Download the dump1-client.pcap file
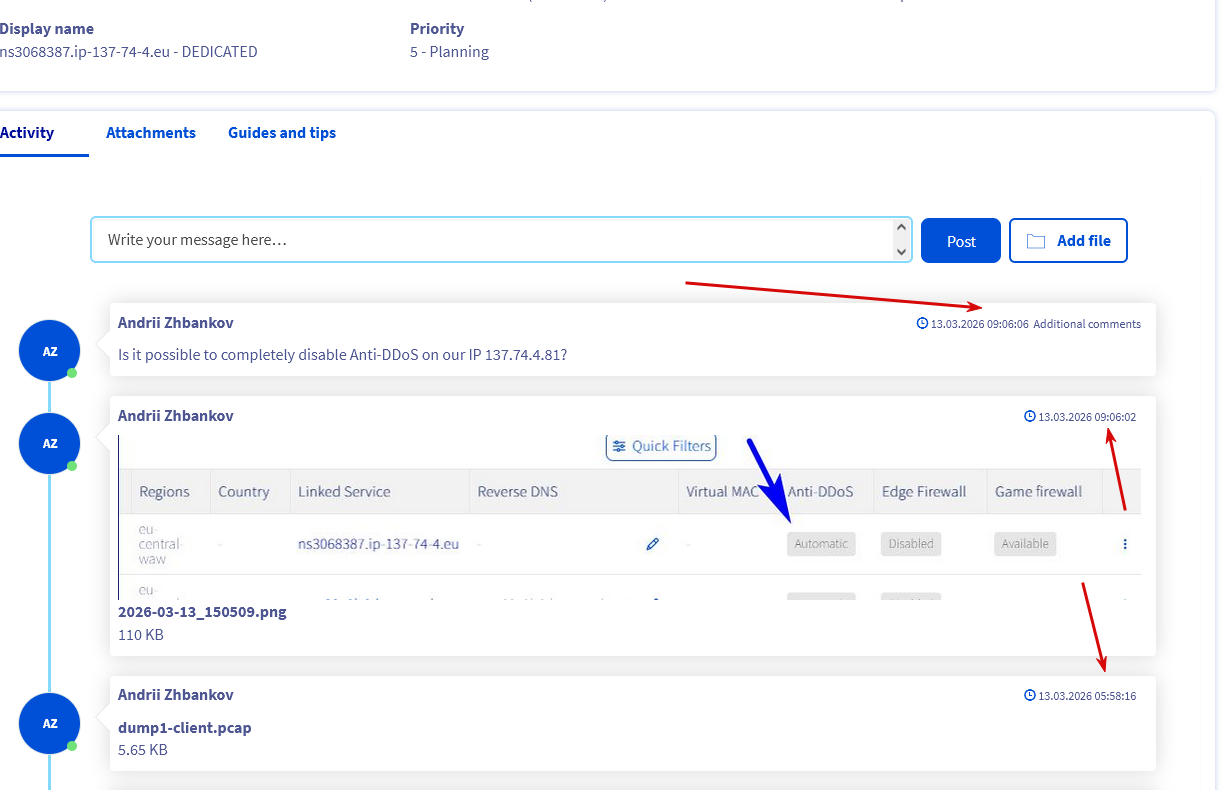Screen dimensions: 1232x790 [x=184, y=728]
